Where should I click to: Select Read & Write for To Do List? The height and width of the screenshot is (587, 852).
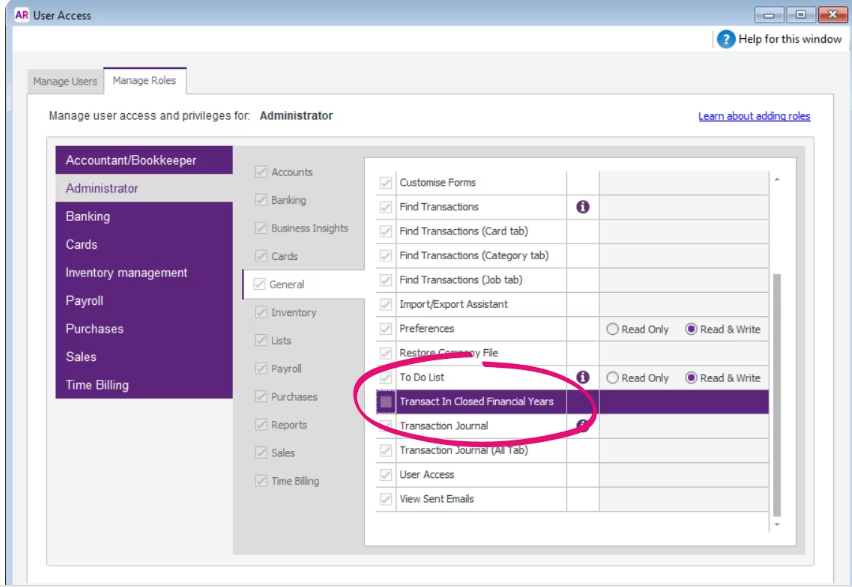[691, 378]
